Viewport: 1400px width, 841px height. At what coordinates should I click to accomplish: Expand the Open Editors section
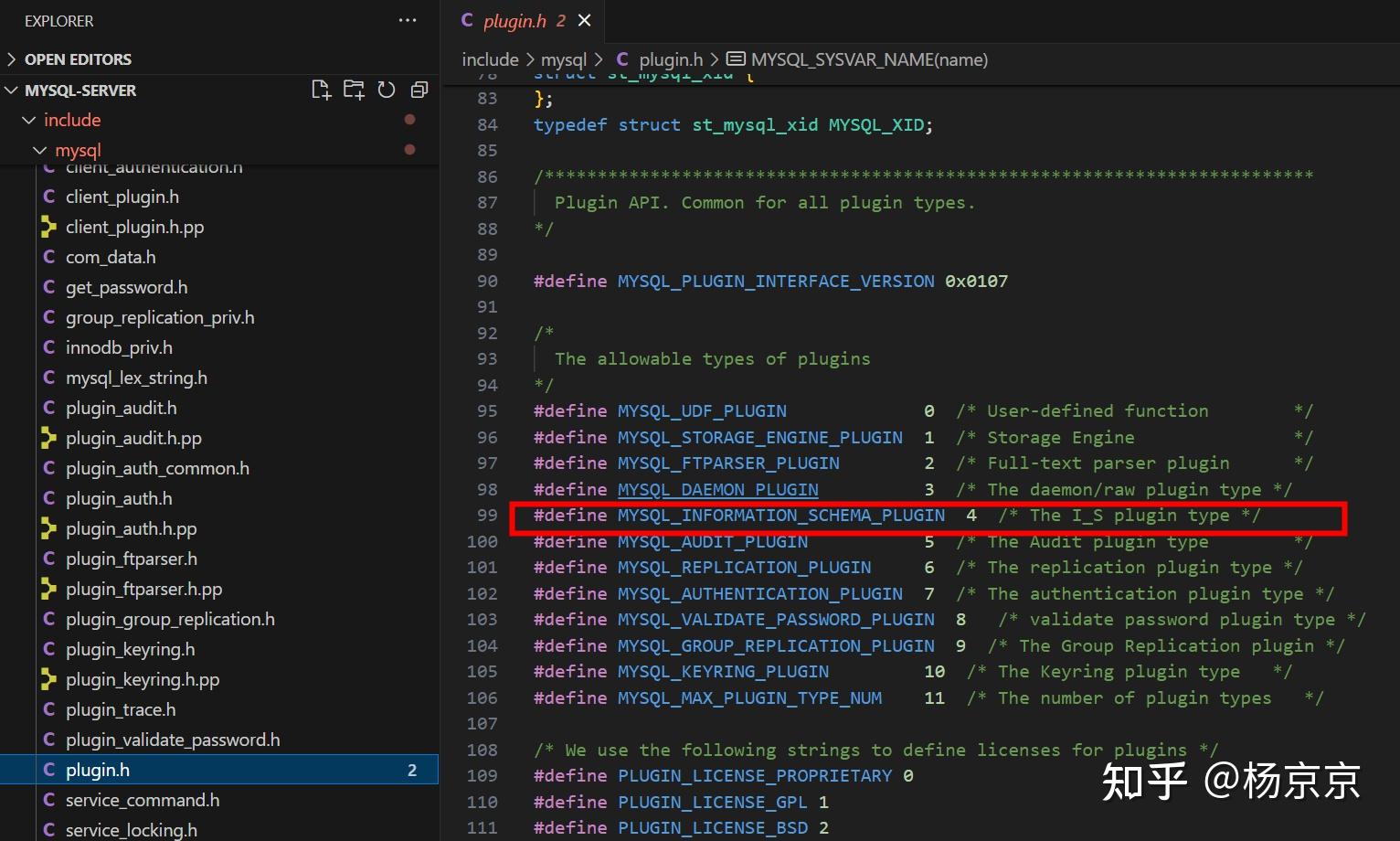[x=78, y=59]
